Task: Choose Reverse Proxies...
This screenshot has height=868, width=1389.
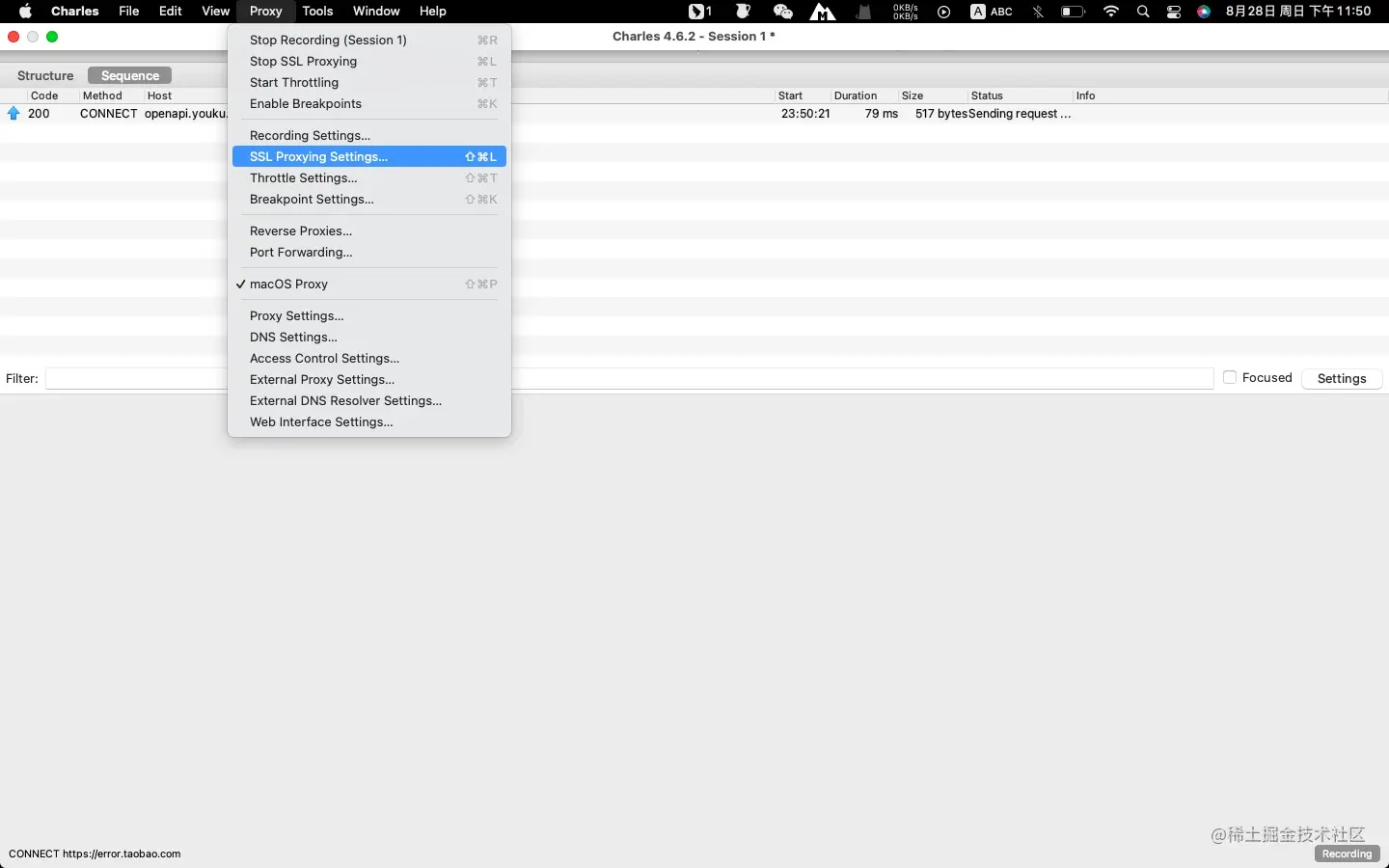Action: point(369,231)
